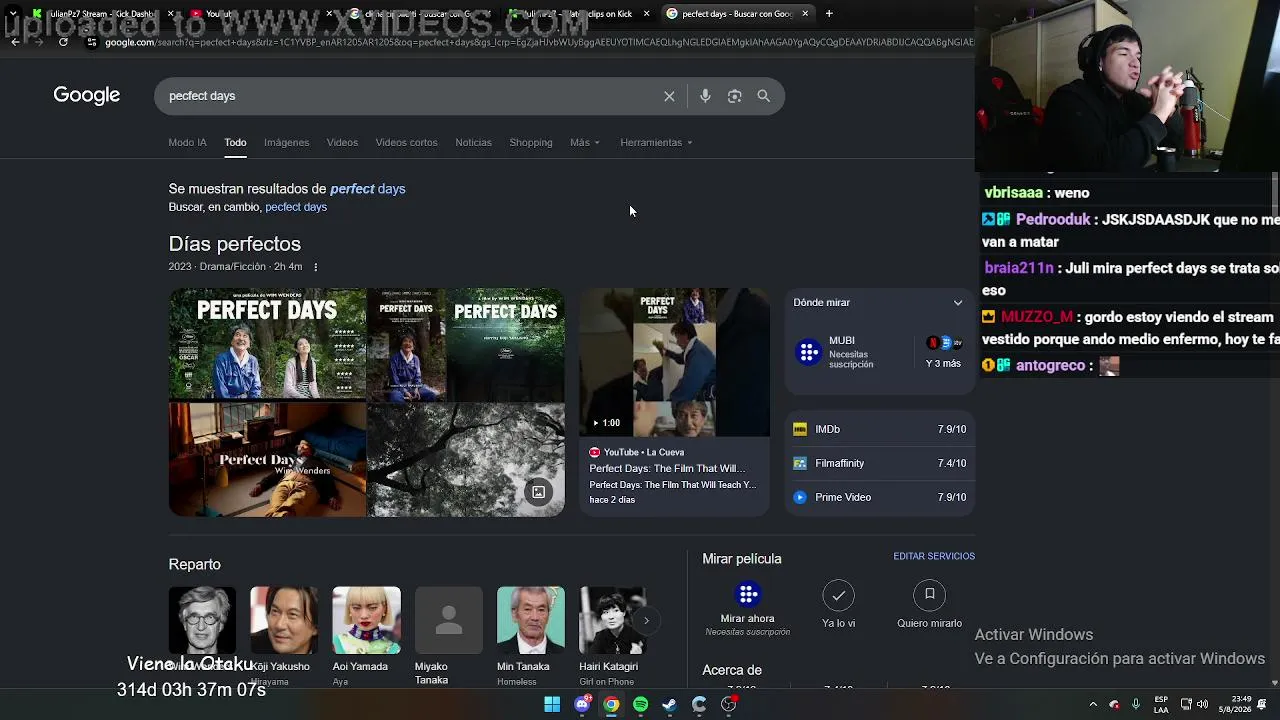Screen dimensions: 1280x720
Task: Clear the search box with the X icon
Action: [x=669, y=96]
